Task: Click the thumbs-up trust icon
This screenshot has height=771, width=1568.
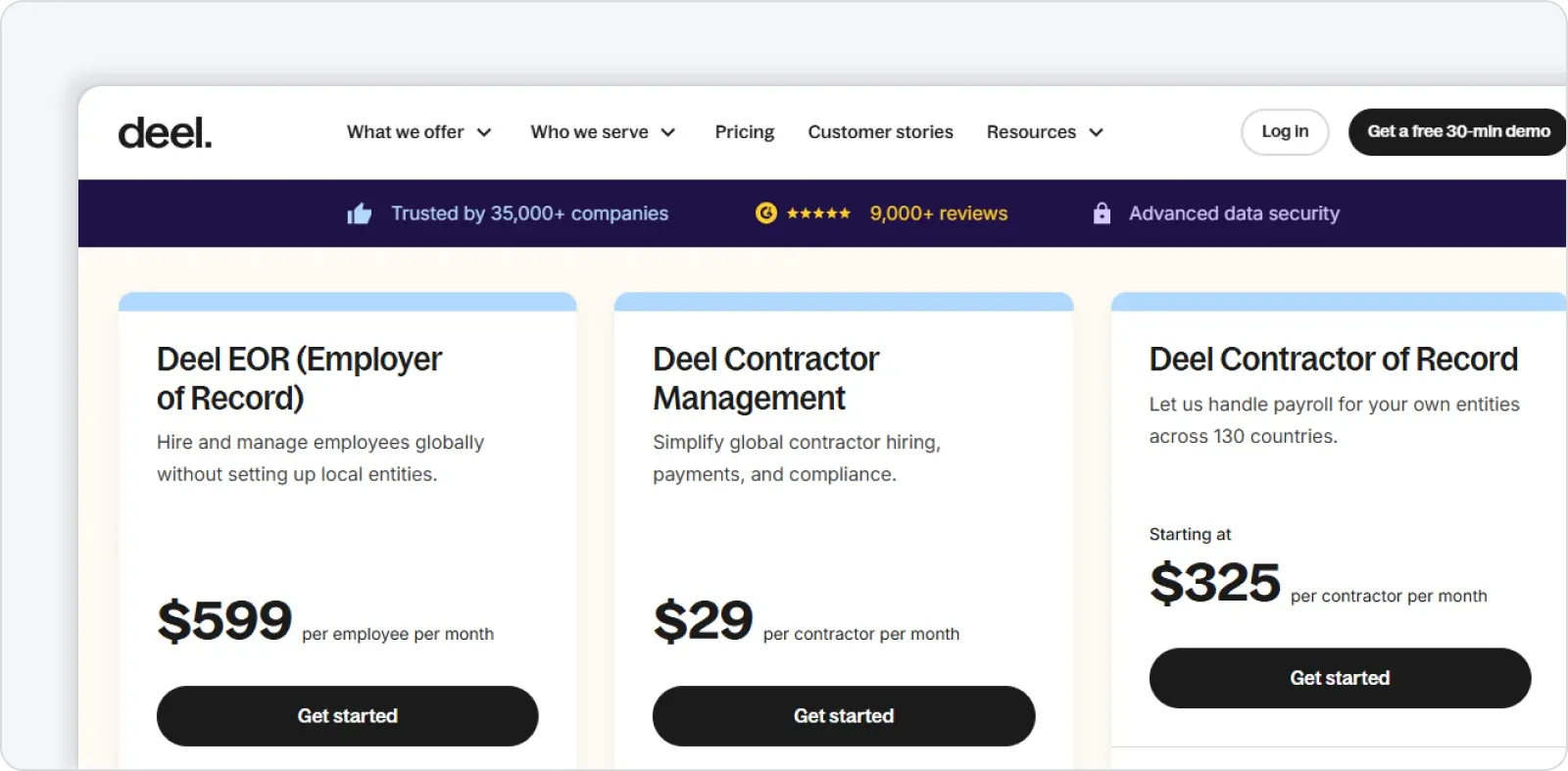Action: click(360, 214)
